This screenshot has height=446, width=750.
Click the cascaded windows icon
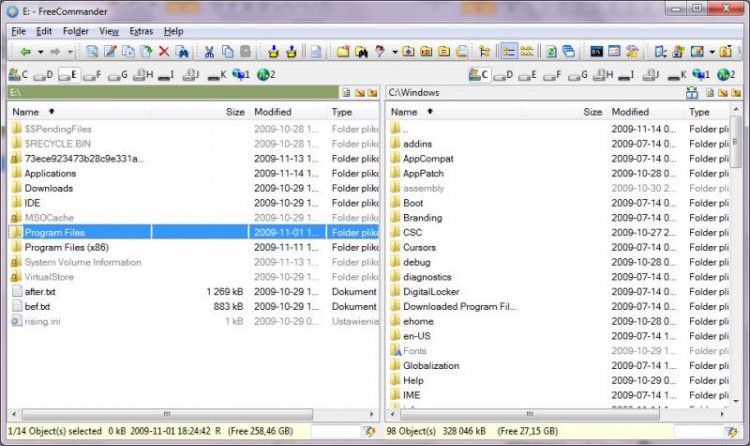coord(569,51)
